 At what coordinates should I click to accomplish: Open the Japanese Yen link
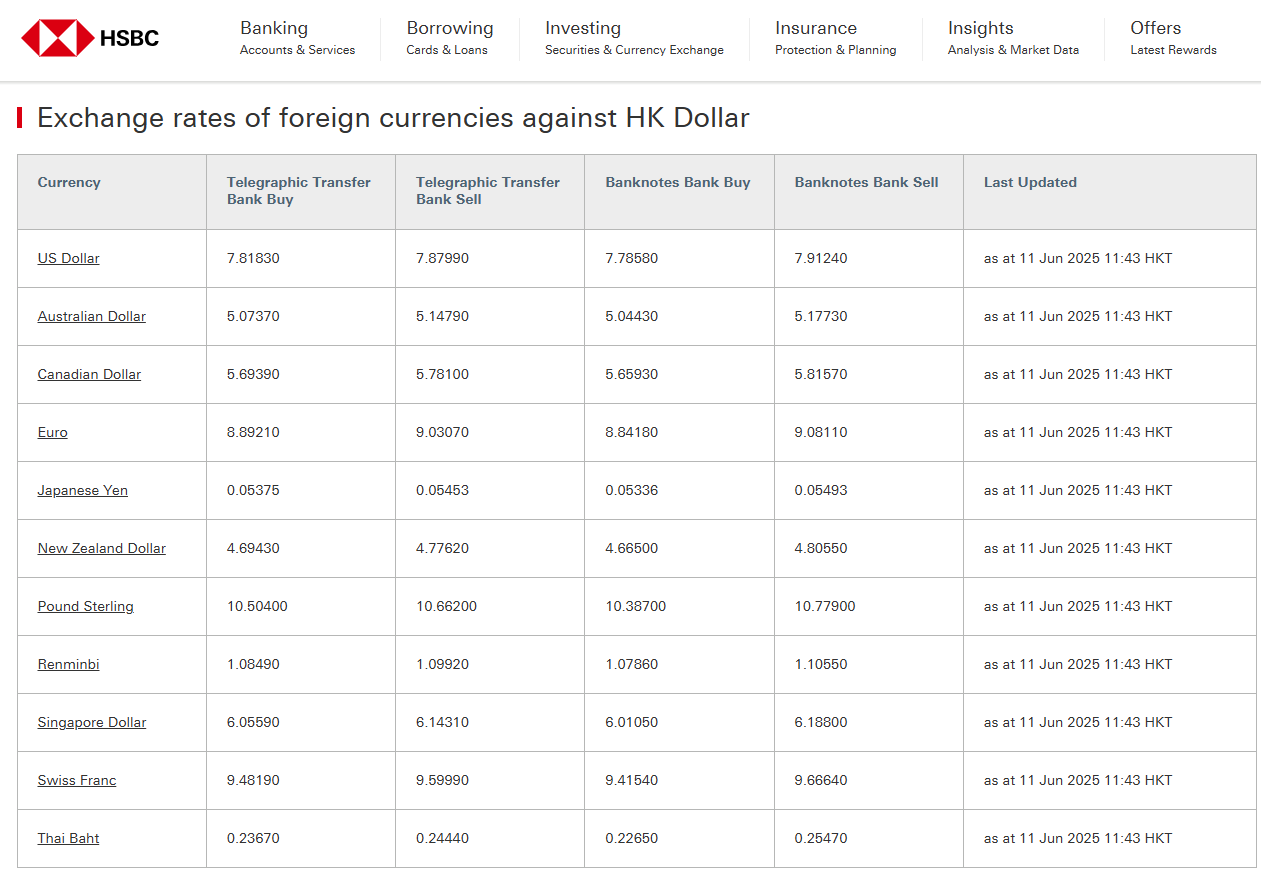tap(83, 490)
